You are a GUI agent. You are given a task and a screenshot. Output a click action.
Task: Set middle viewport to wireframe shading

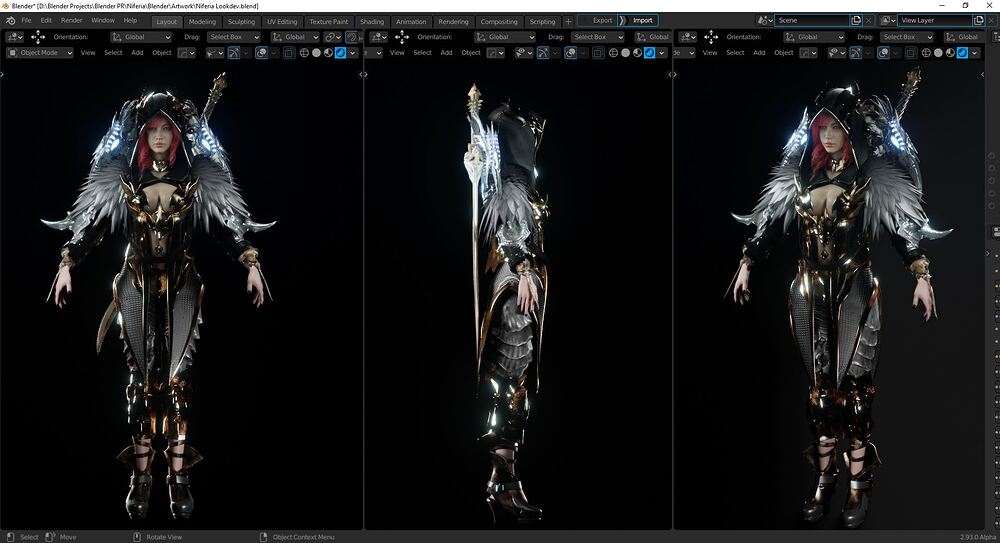[x=614, y=52]
